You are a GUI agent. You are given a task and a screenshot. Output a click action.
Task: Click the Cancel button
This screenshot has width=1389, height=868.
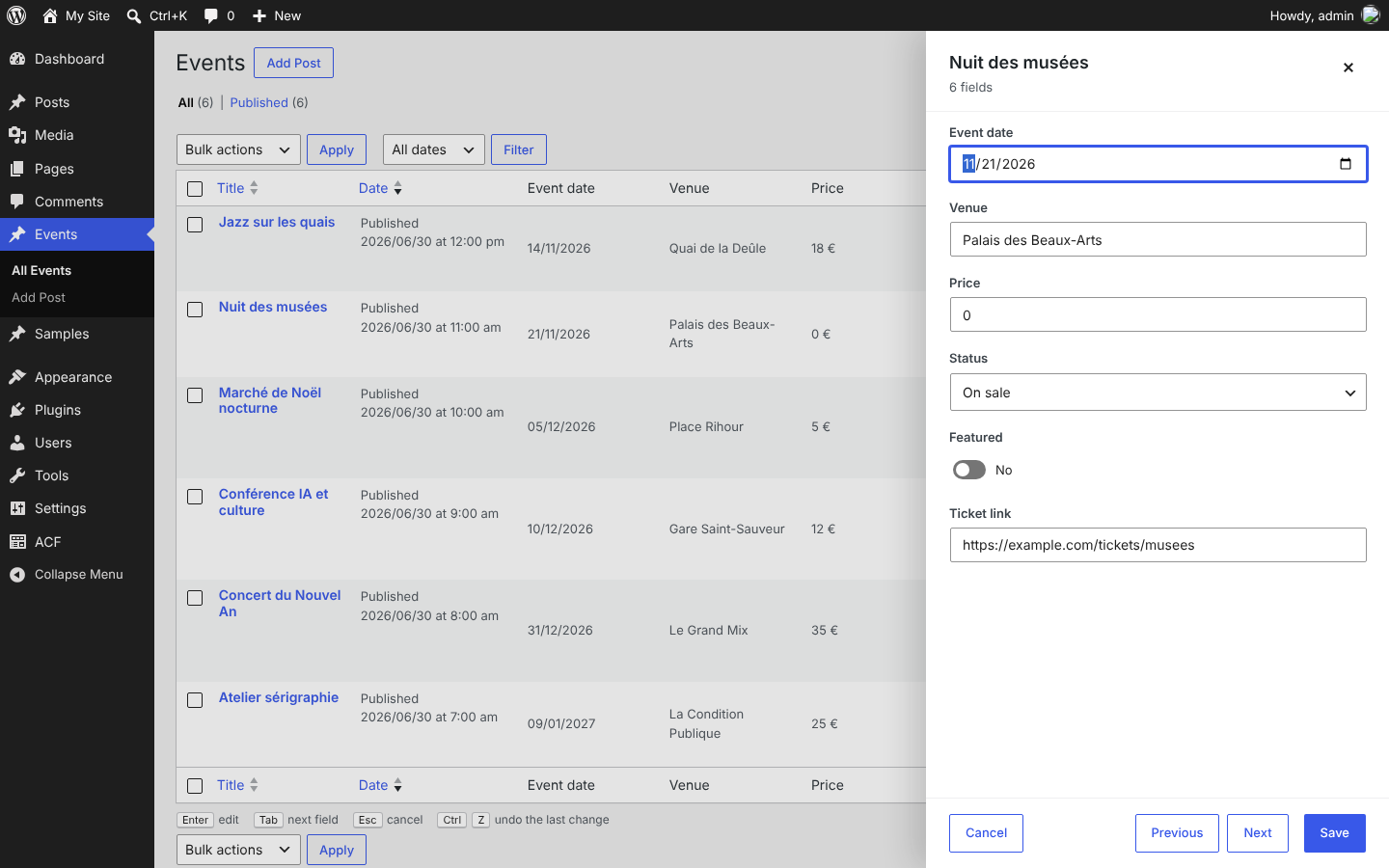(x=986, y=833)
